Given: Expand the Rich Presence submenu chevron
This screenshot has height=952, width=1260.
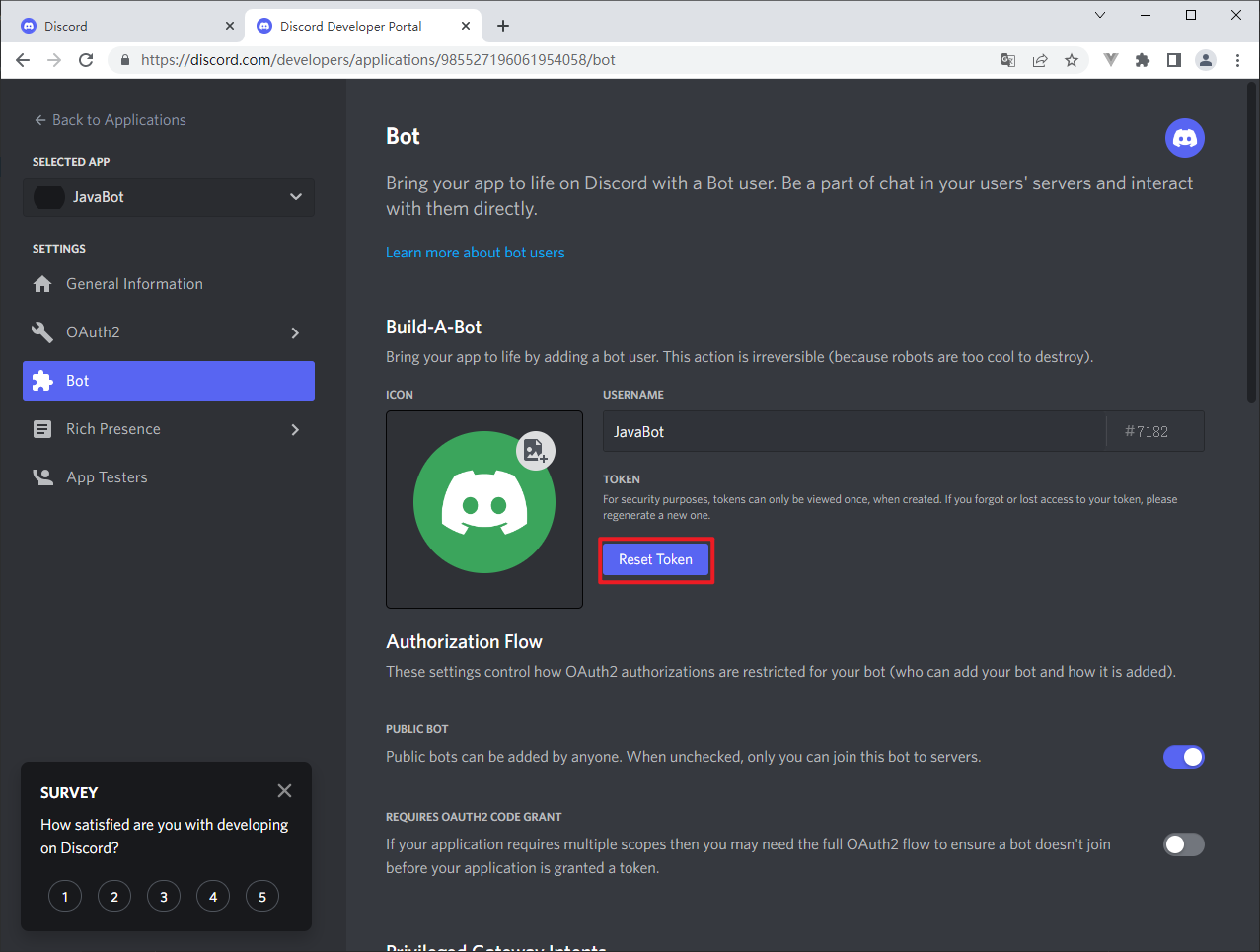Looking at the screenshot, I should click(x=295, y=430).
